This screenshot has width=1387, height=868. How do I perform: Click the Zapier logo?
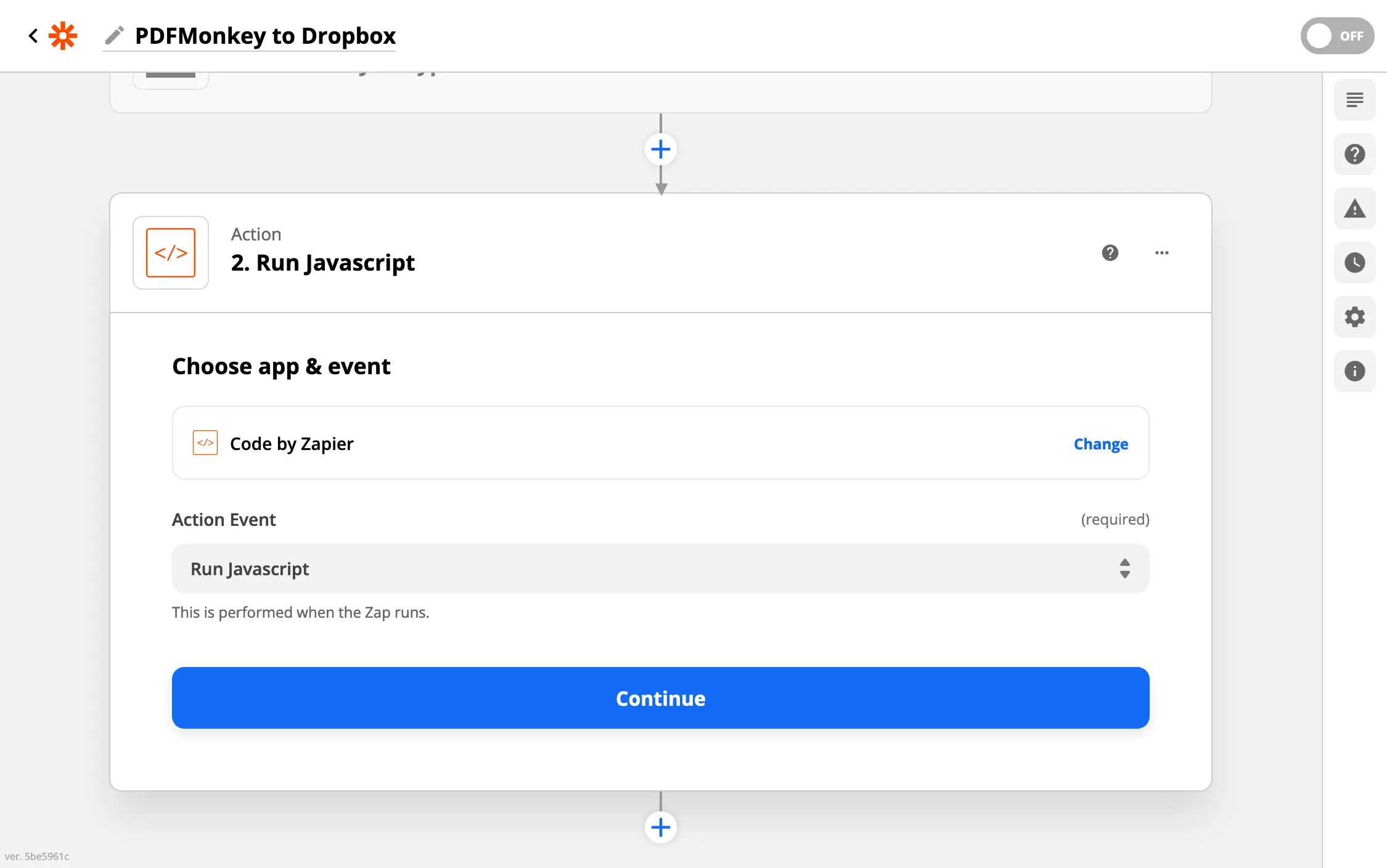tap(63, 36)
